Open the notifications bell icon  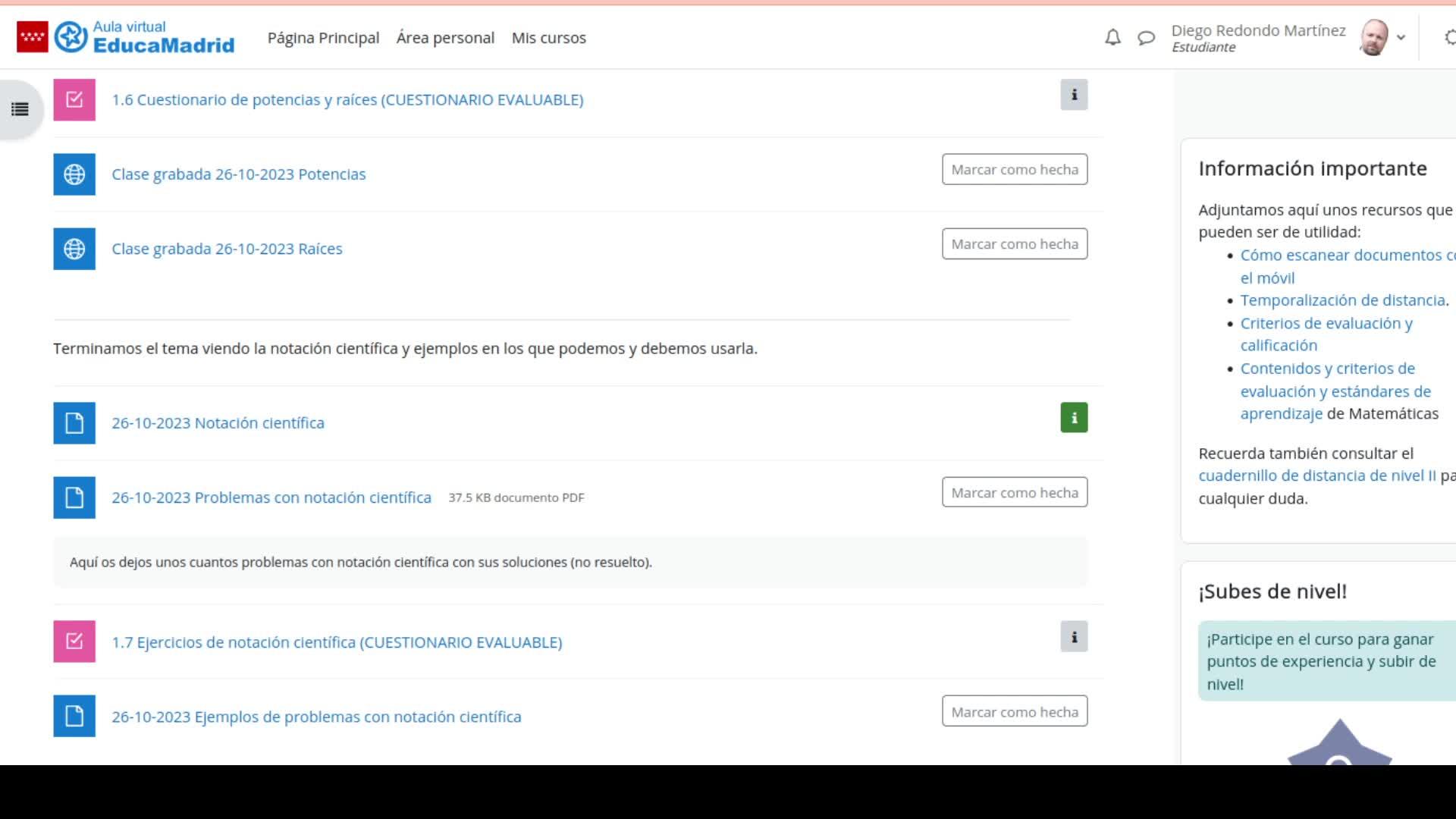[1112, 37]
